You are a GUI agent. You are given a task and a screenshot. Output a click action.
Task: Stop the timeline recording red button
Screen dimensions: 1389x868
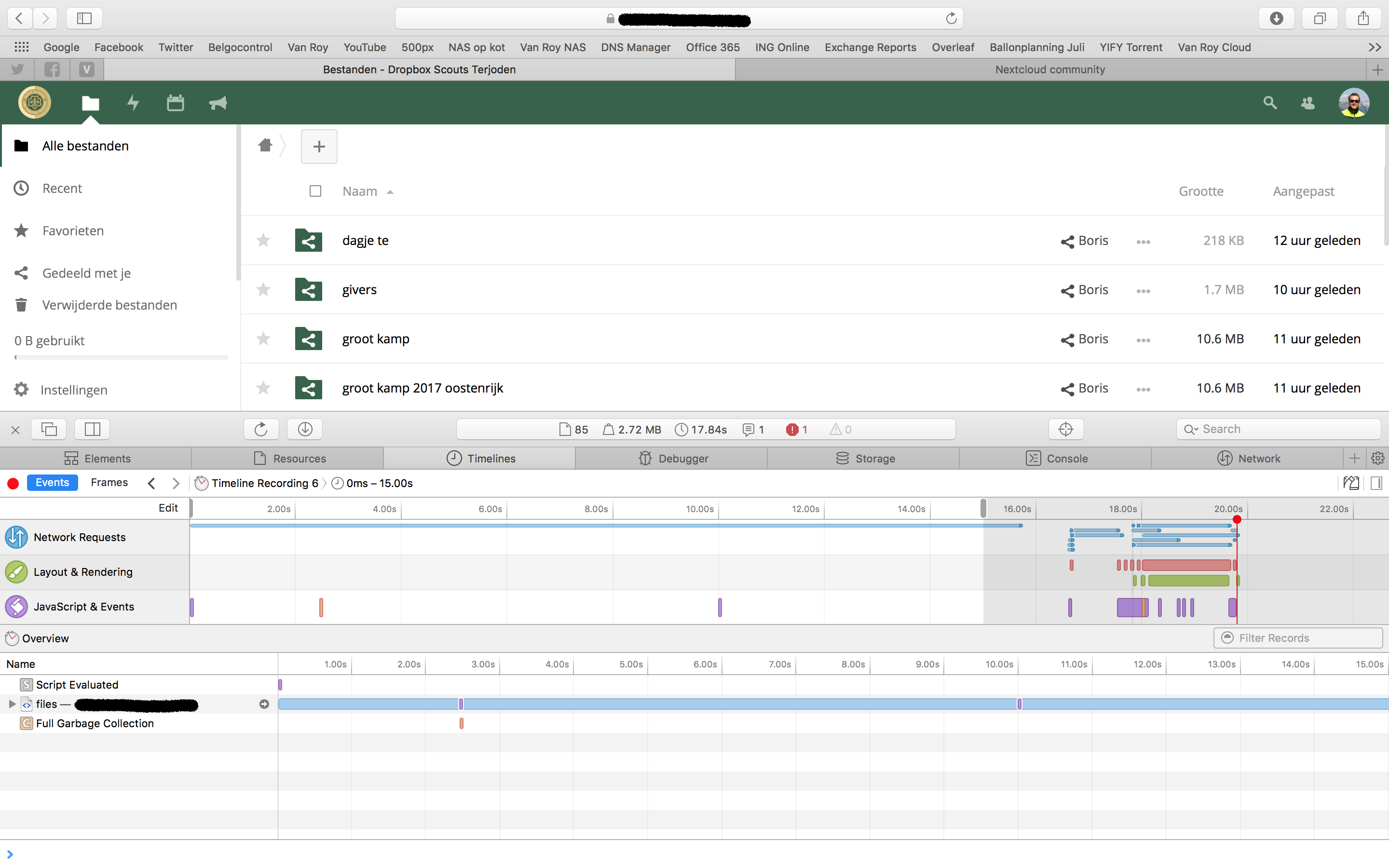[x=13, y=483]
